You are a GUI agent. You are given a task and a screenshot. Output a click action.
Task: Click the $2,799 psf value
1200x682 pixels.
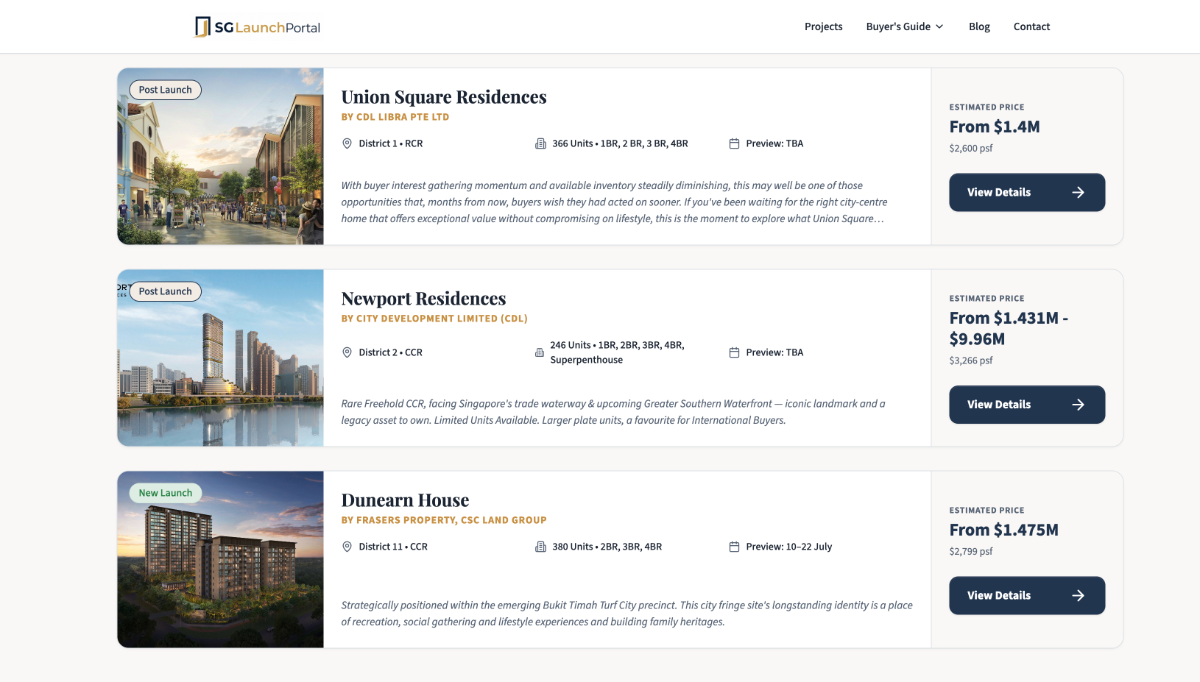(x=971, y=552)
